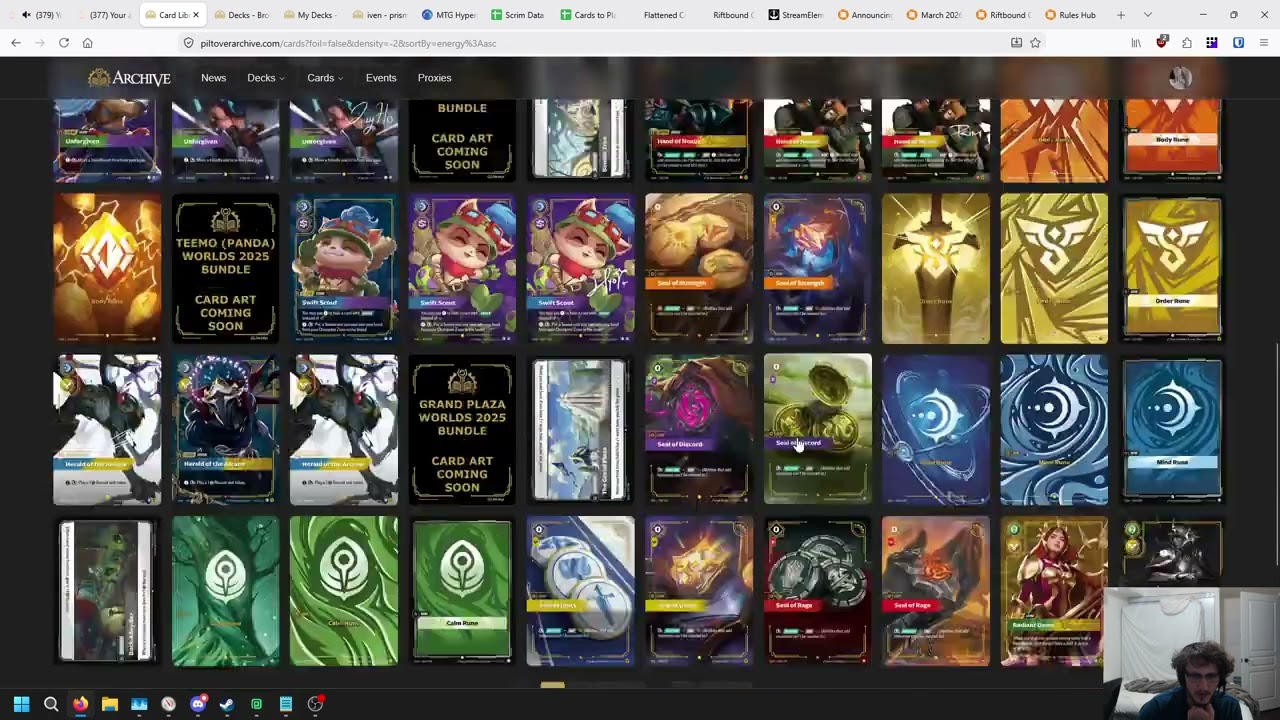Viewport: 1280px width, 720px height.
Task: Open the Windows Start menu
Action: point(21,704)
